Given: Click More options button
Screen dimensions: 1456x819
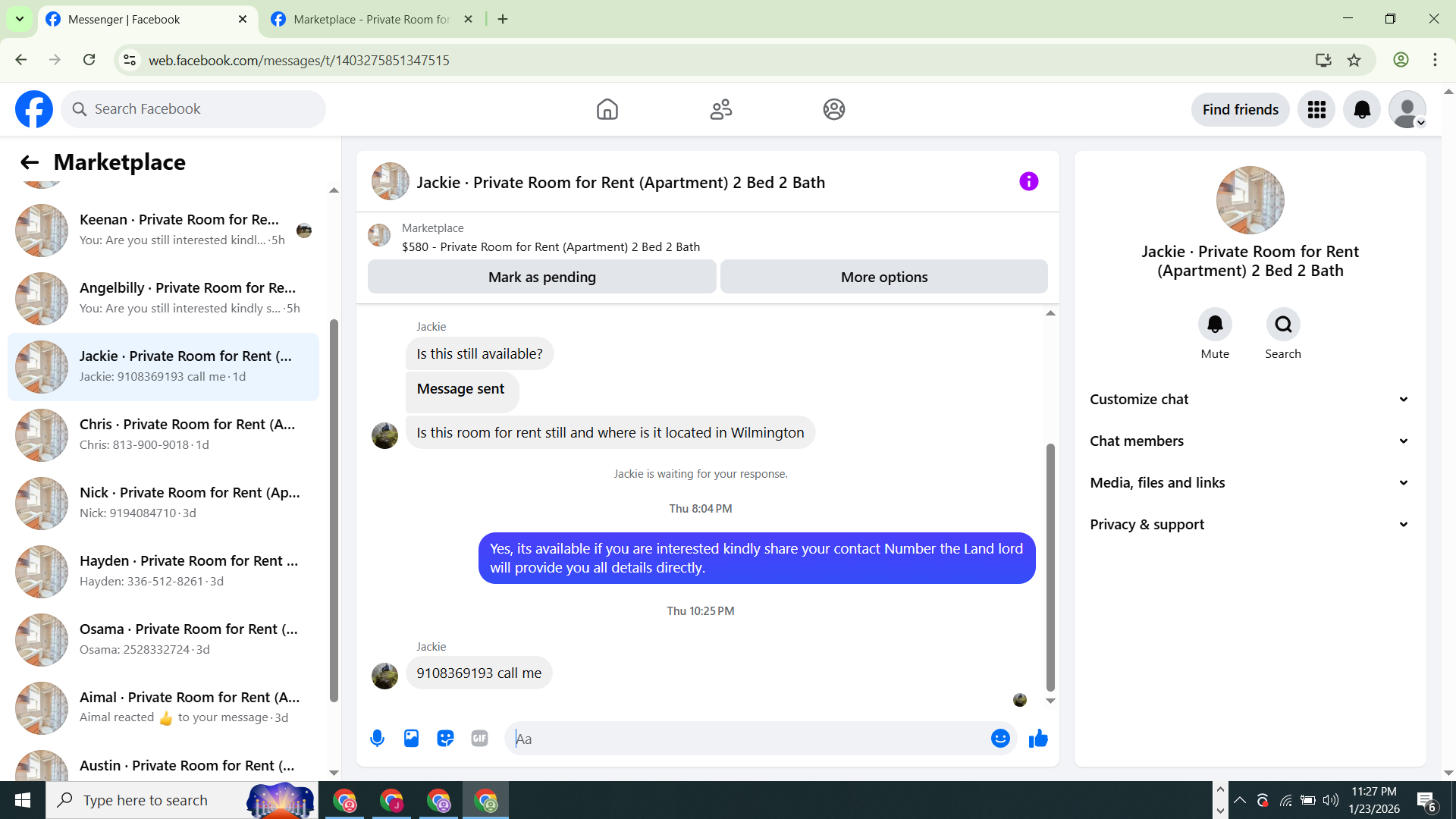Looking at the screenshot, I should click(x=883, y=278).
